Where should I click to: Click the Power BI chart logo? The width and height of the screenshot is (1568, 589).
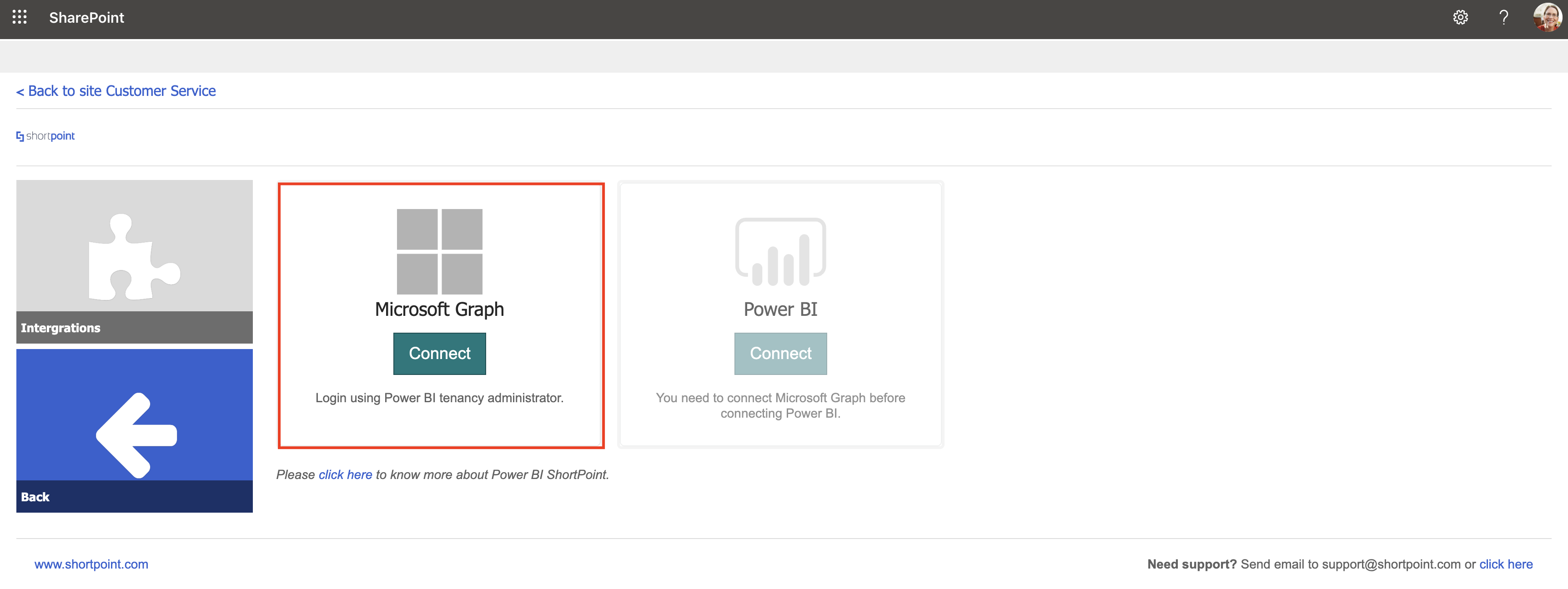(x=780, y=252)
